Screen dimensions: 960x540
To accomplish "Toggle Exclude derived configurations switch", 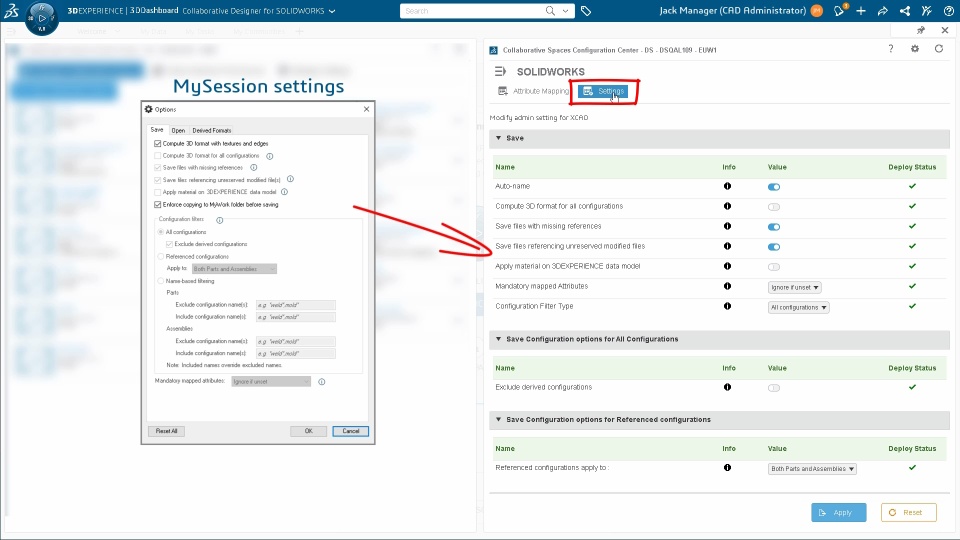I will point(774,388).
